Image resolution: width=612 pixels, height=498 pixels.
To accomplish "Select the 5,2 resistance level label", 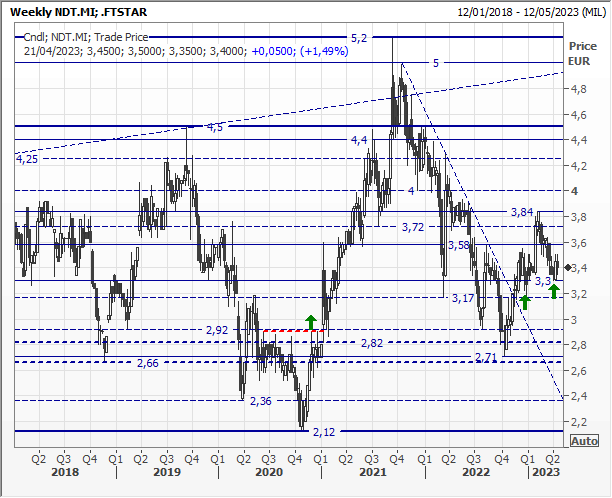I will (x=359, y=37).
